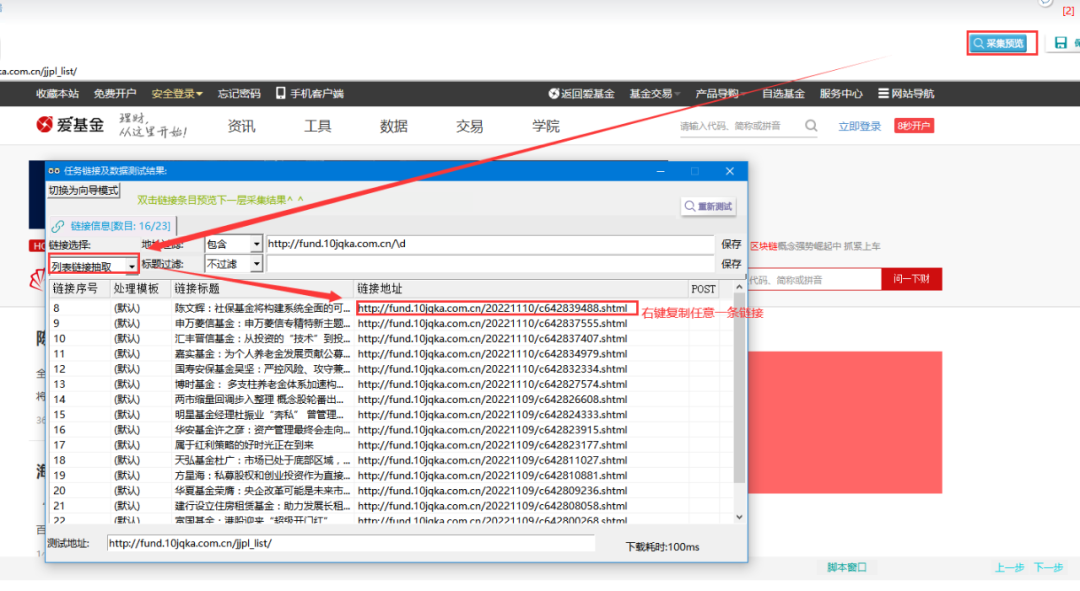Click the 测试地址 URL field

[351, 543]
